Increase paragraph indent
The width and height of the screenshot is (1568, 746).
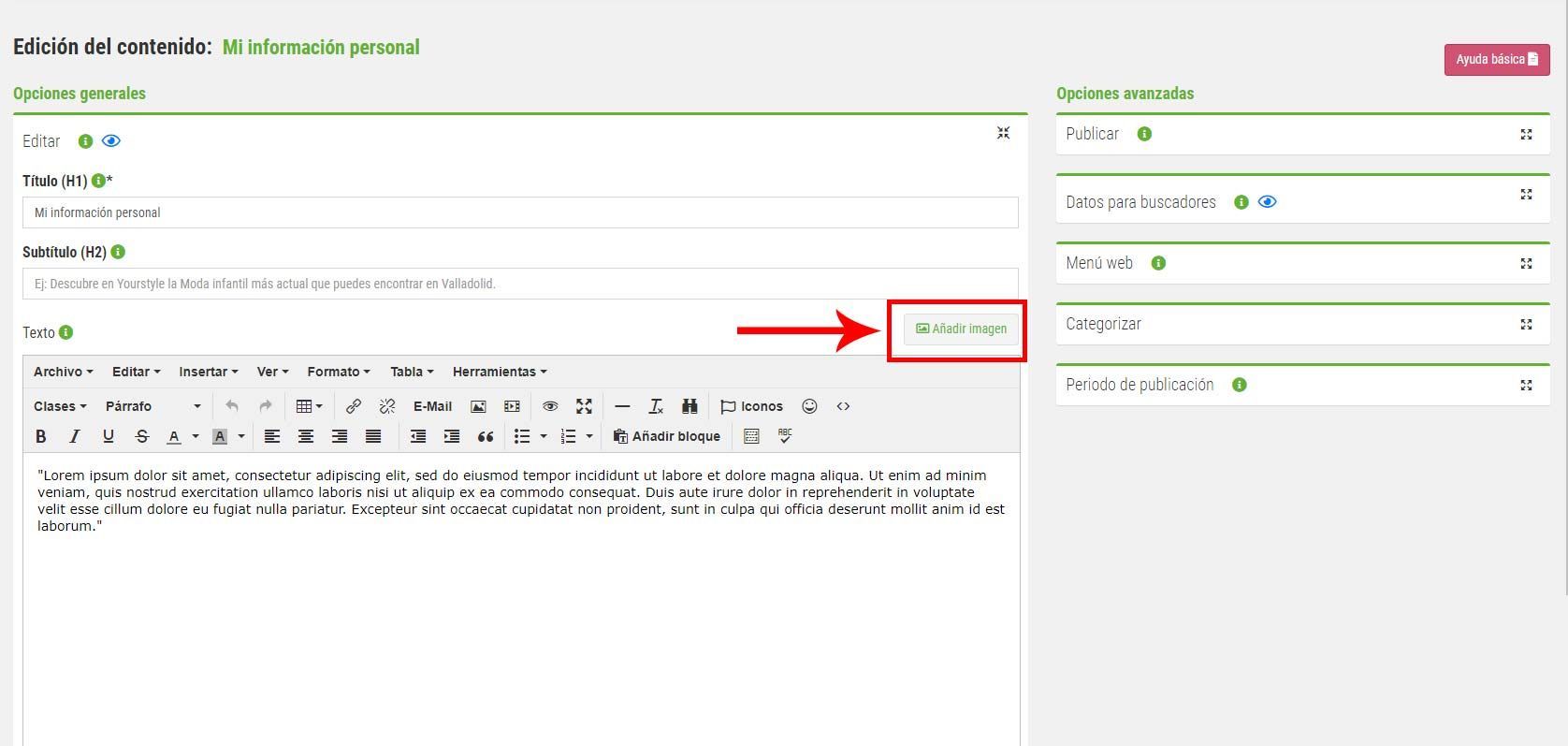[x=452, y=436]
